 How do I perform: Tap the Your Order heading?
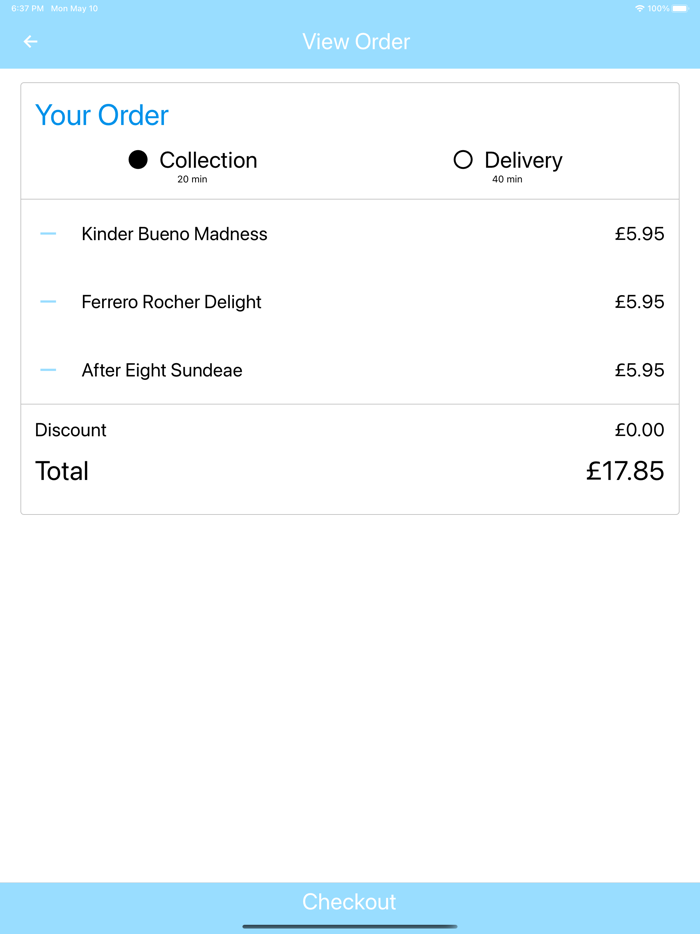tap(102, 116)
